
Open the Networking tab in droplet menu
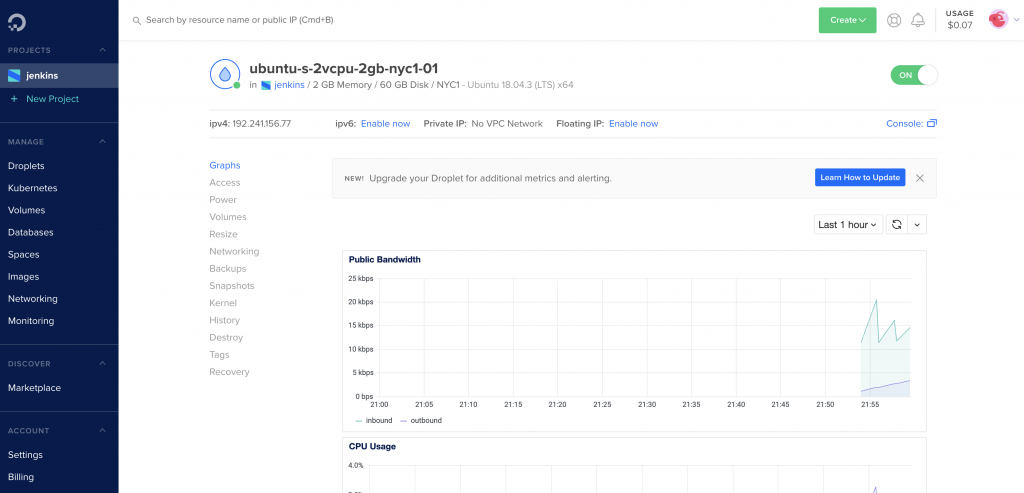(234, 251)
